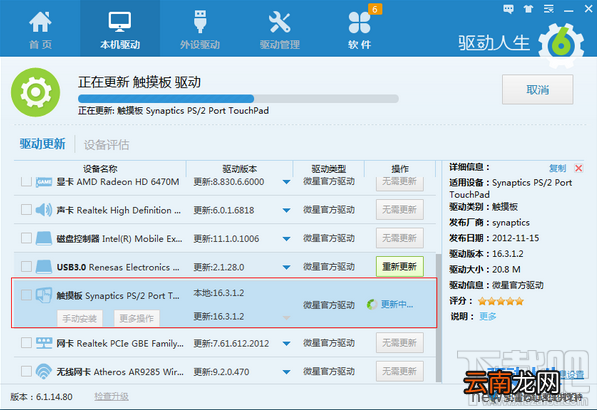Open the main menu icon in title bar
This screenshot has width=597, height=411.
point(548,9)
